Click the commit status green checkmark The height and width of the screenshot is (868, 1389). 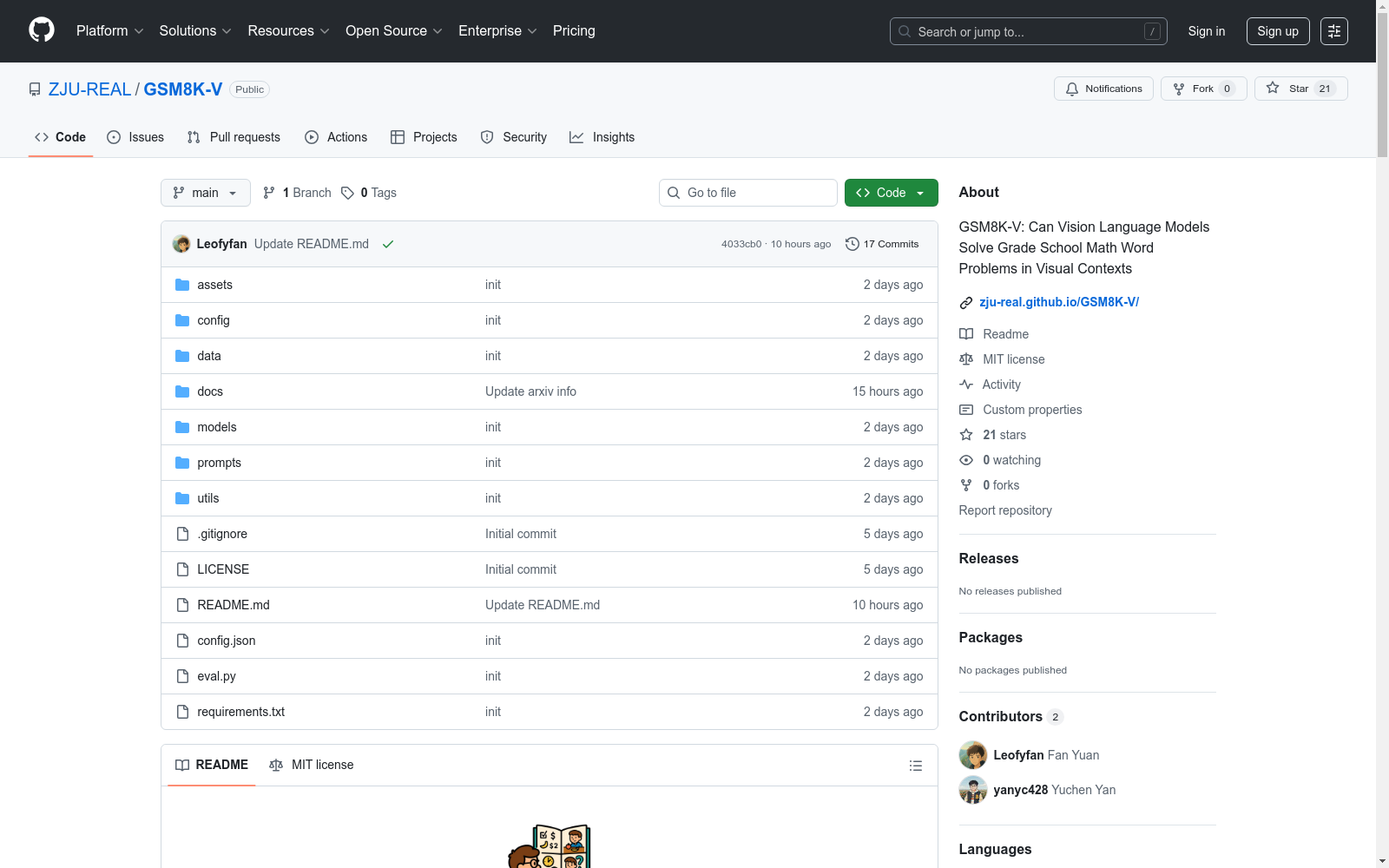[x=388, y=244]
